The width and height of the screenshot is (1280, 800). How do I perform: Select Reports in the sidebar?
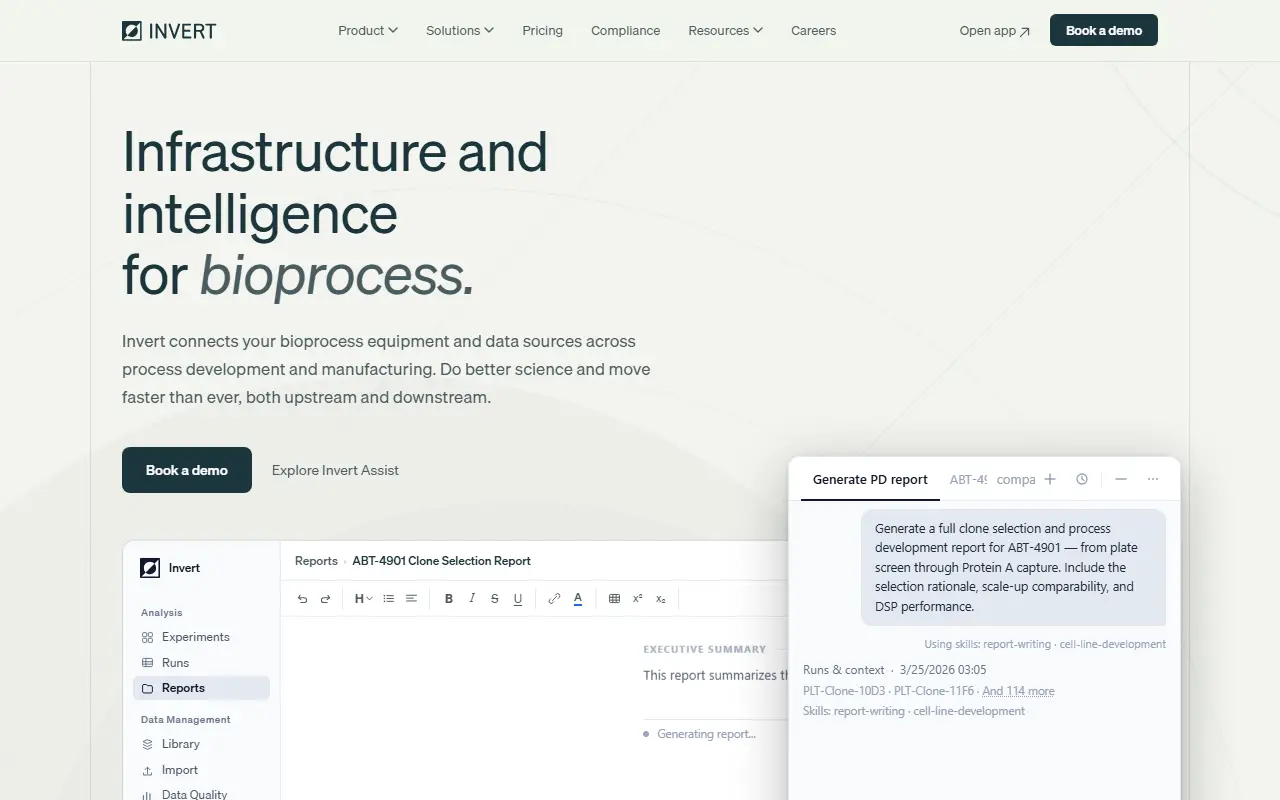(x=201, y=688)
